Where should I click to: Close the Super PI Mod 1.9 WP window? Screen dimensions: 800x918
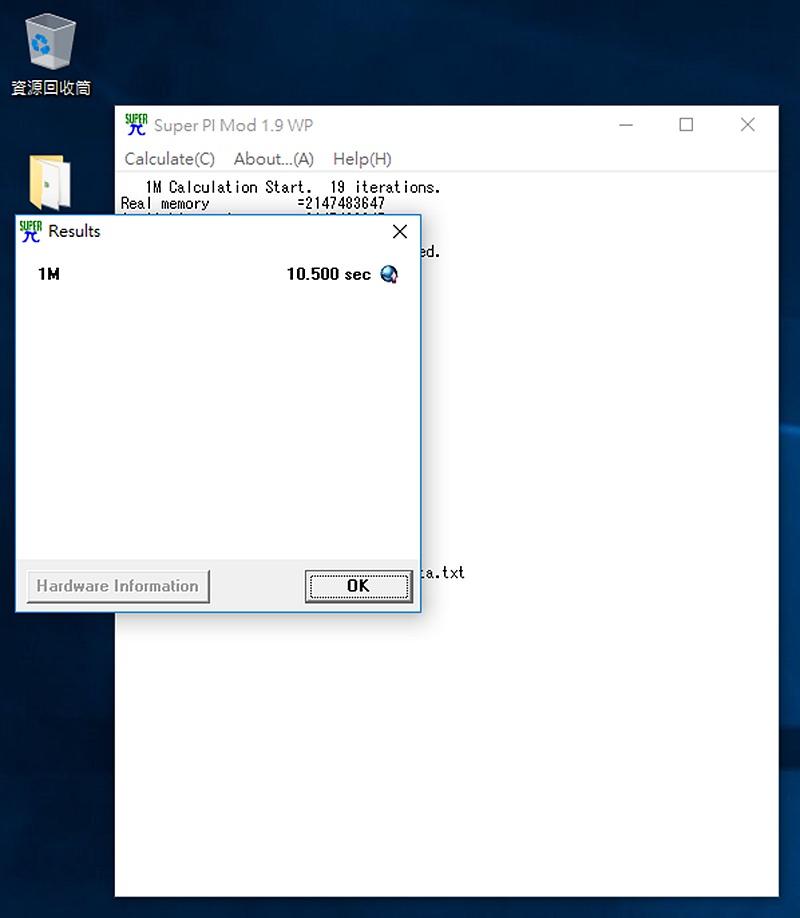[747, 125]
